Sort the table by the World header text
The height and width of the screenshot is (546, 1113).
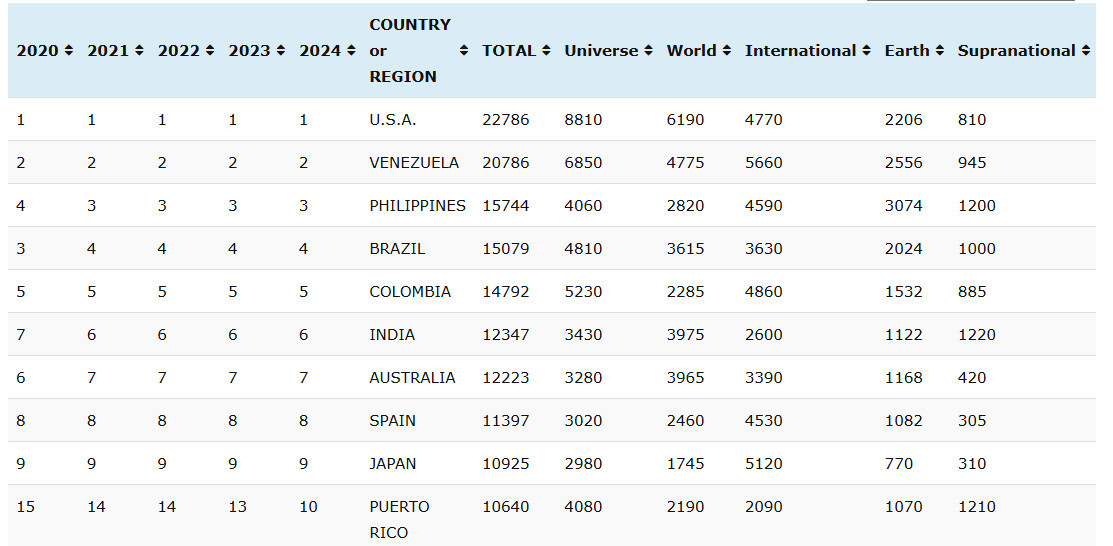[x=691, y=50]
